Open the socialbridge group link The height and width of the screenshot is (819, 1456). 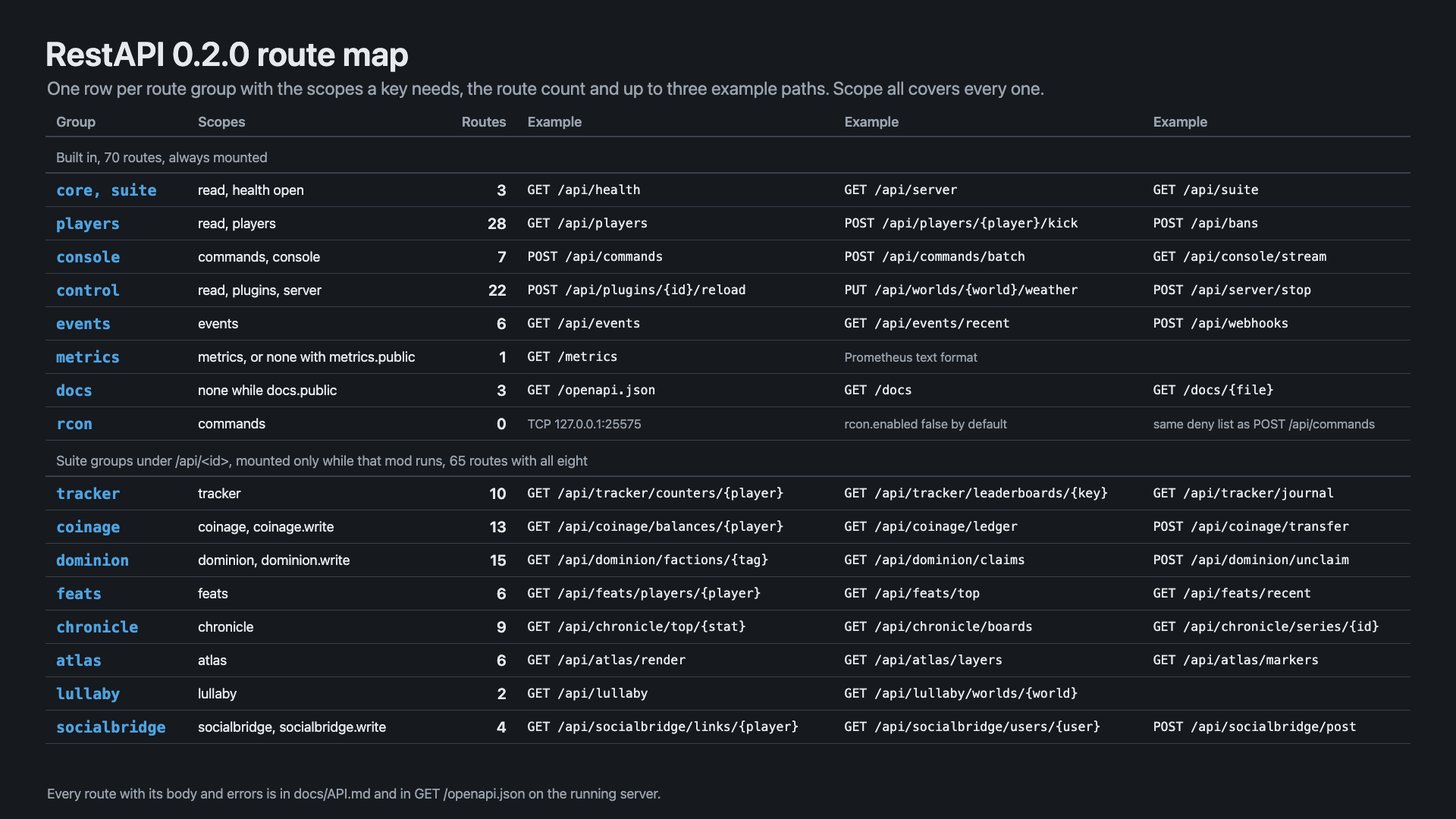(111, 727)
